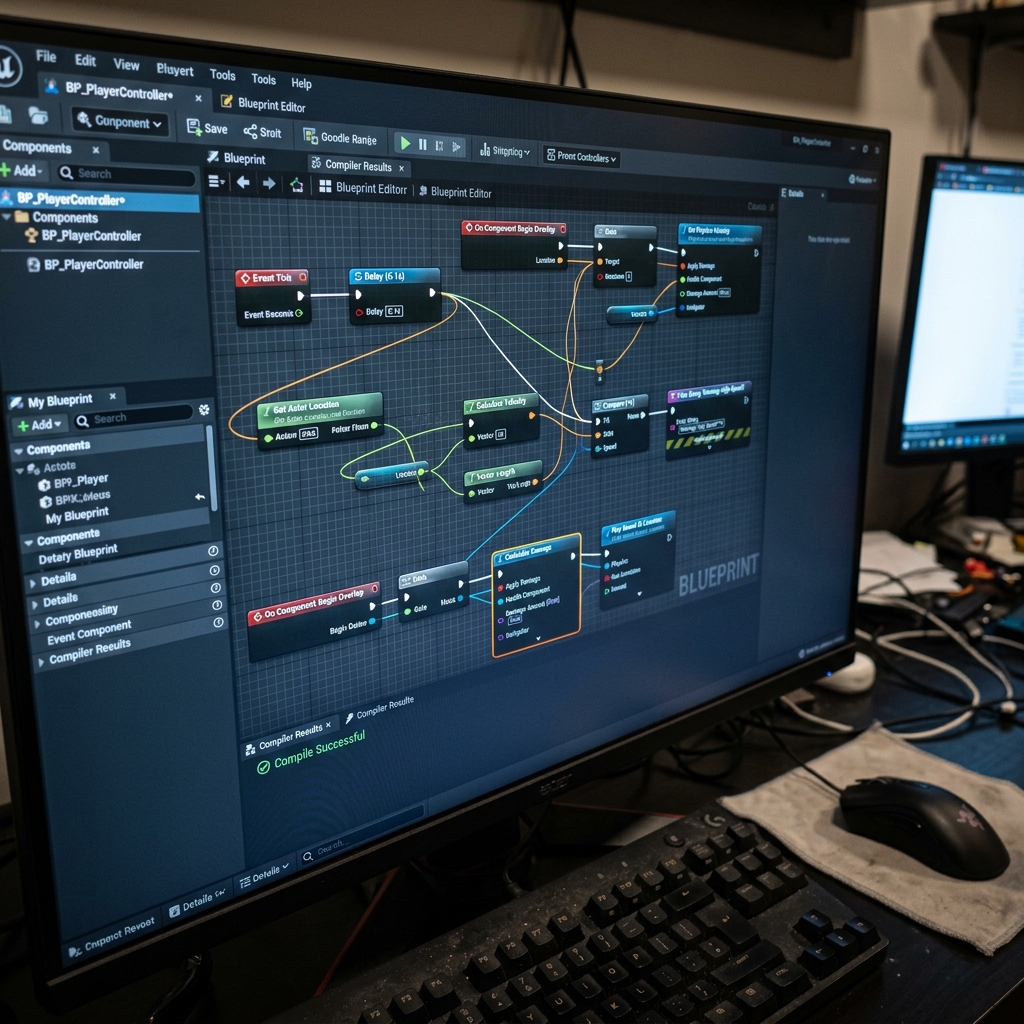Click the My Blueprint panel scrollbar
Image resolution: width=1024 pixels, height=1024 pixels.
(210, 468)
